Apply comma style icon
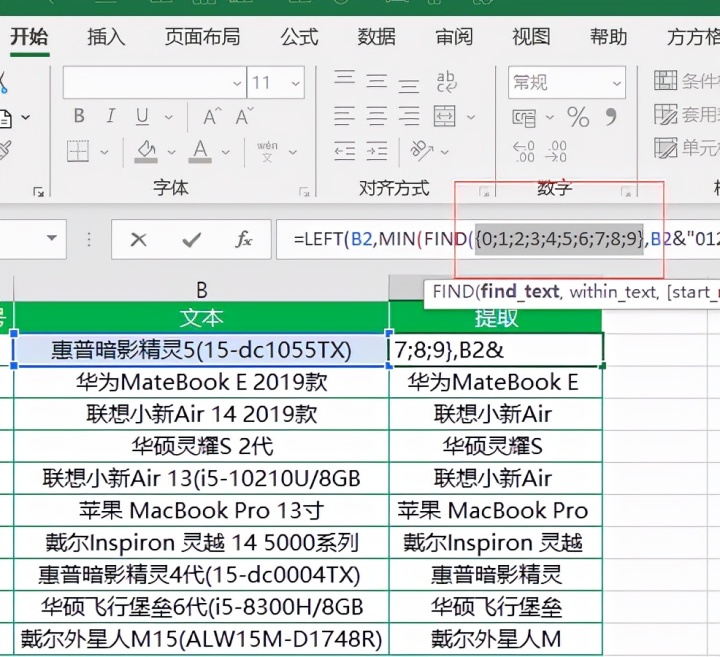The image size is (720, 657). (611, 117)
